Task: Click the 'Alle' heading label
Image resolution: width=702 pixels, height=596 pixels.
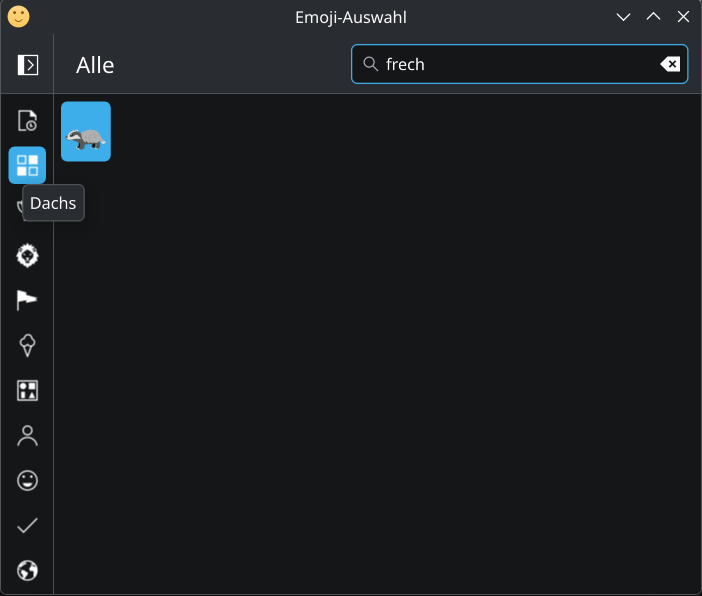Action: (x=95, y=65)
